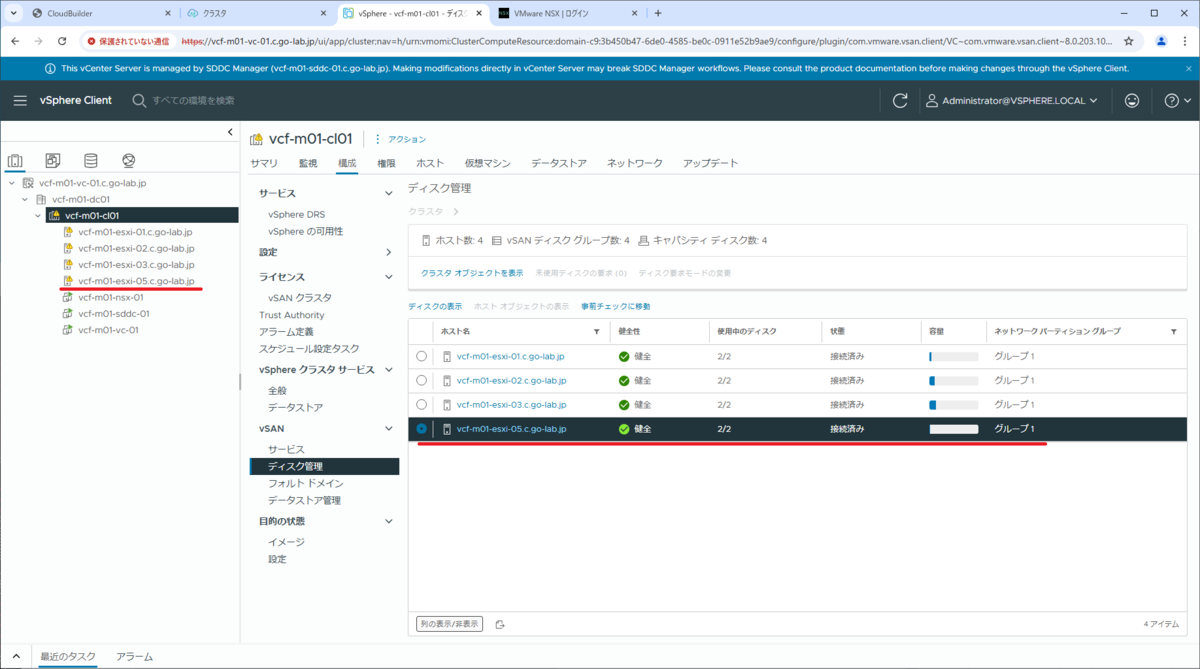1200x669 pixels.
Task: Collapse the vcf-m01-dc01 datacenter node
Action: pos(25,199)
